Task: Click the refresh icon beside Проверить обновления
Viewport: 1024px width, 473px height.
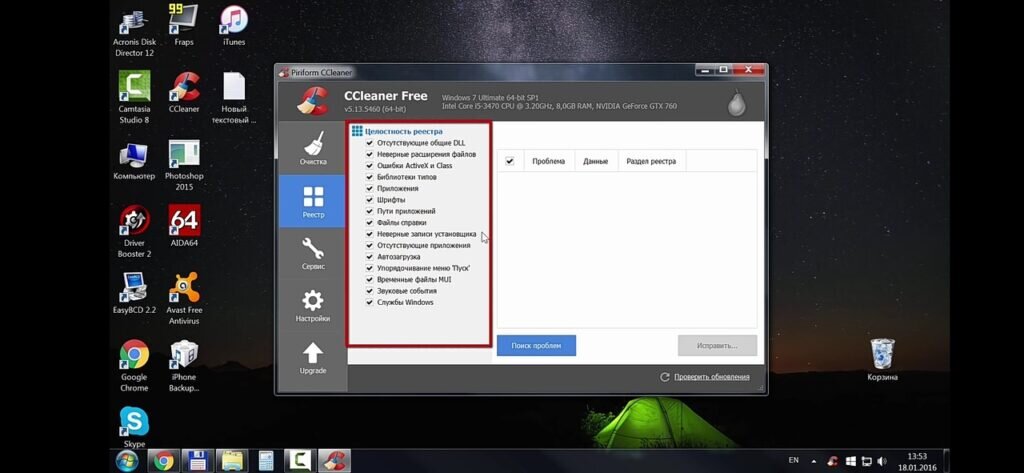Action: 665,377
